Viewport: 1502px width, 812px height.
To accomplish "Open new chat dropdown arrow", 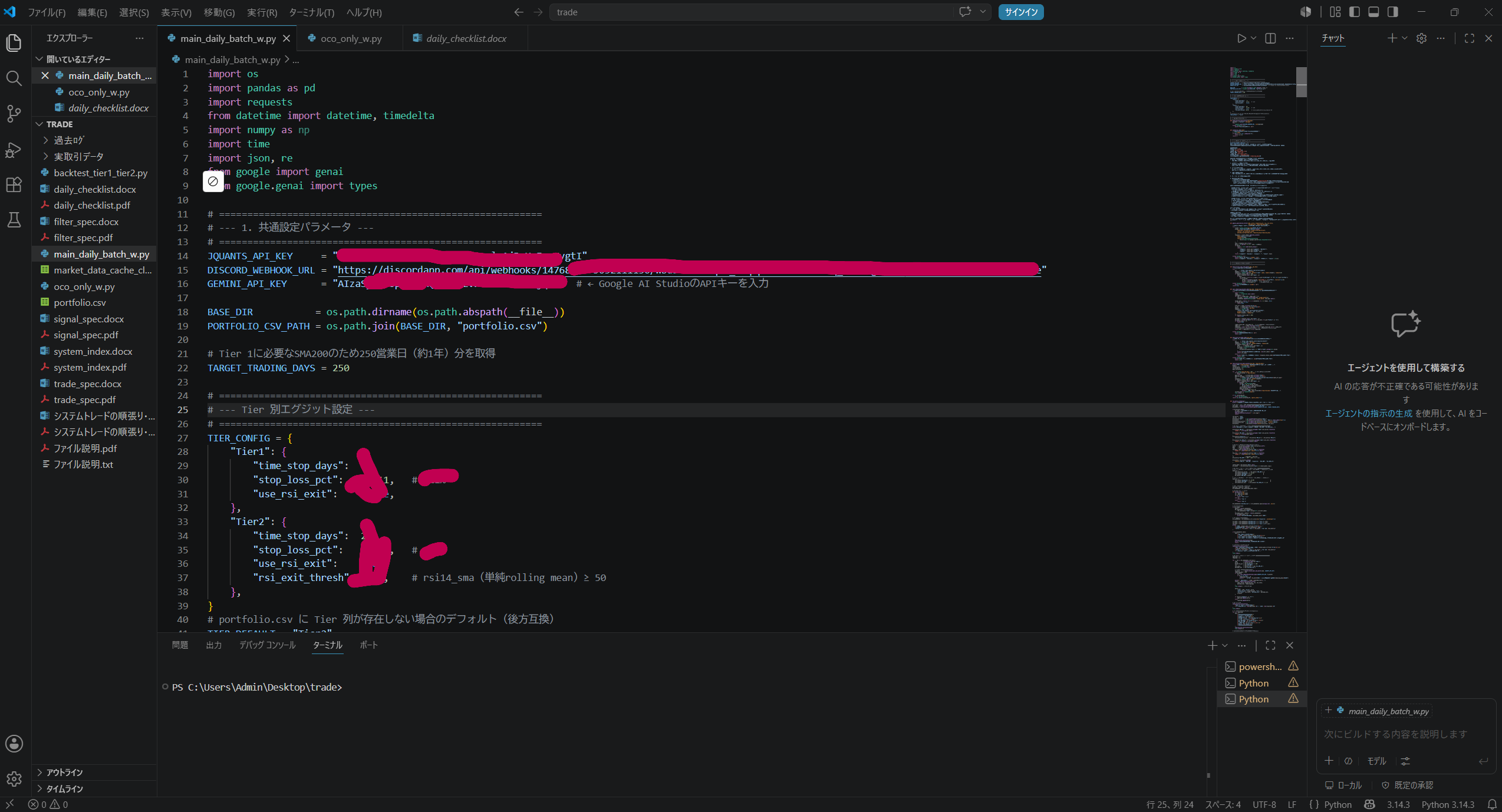I will [x=1404, y=38].
